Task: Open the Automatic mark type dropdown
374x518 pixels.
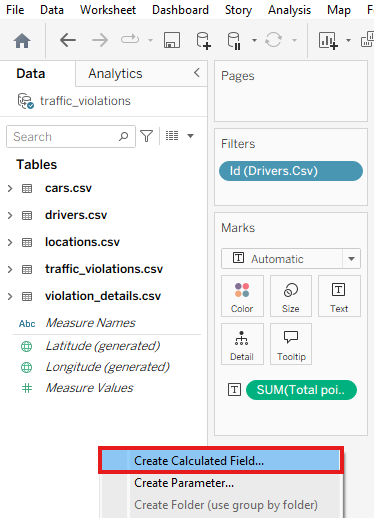Action: [291, 259]
